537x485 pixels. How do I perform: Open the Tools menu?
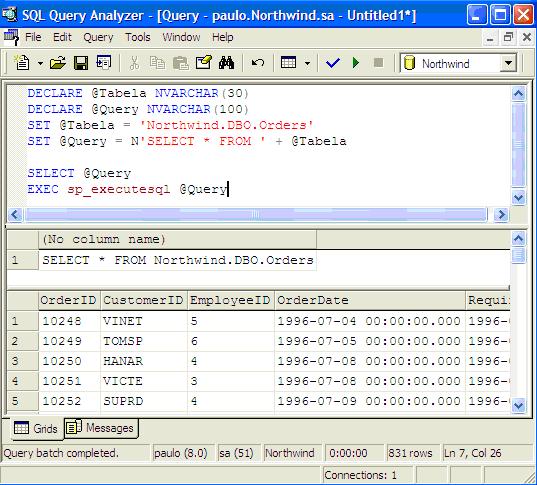click(x=138, y=37)
